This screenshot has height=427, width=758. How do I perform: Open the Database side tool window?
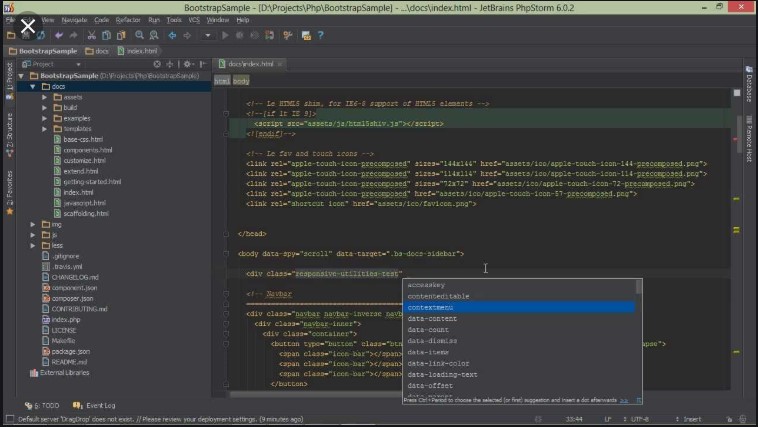[749, 84]
